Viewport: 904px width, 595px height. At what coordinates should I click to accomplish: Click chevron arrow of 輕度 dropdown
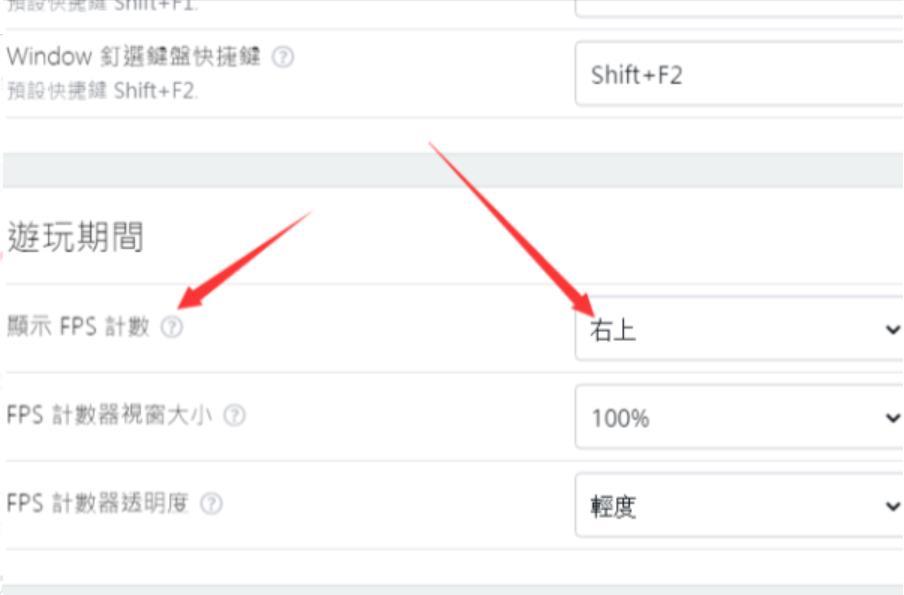[x=892, y=506]
